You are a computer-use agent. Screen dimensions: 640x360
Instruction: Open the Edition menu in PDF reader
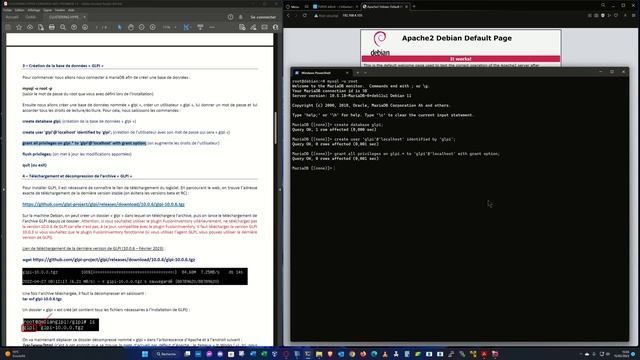[x=19, y=10]
